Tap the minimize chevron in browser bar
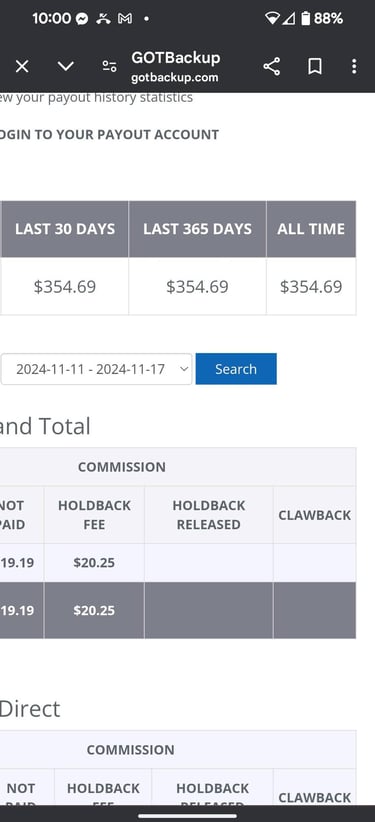 pos(66,67)
